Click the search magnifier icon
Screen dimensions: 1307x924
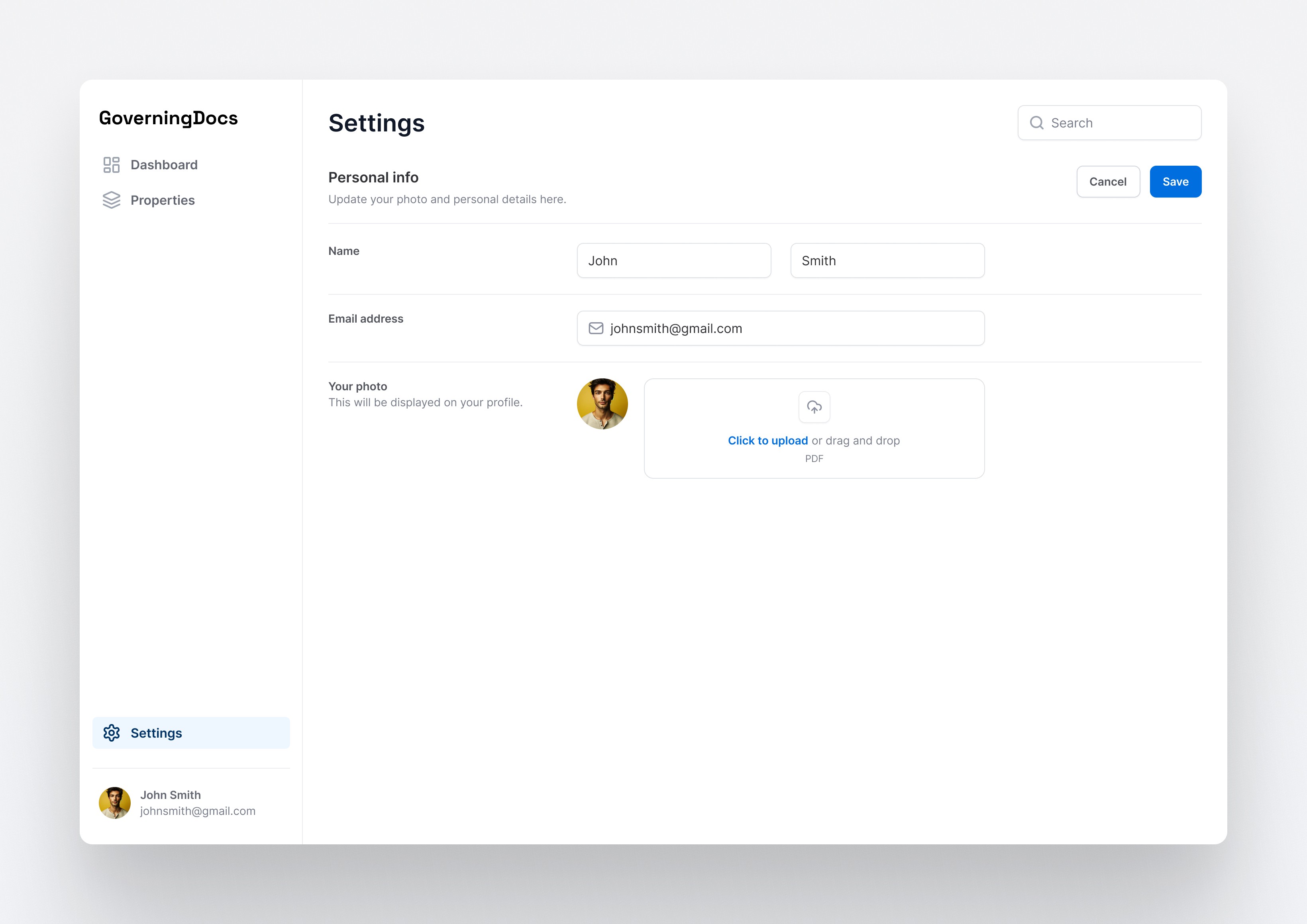coord(1036,123)
